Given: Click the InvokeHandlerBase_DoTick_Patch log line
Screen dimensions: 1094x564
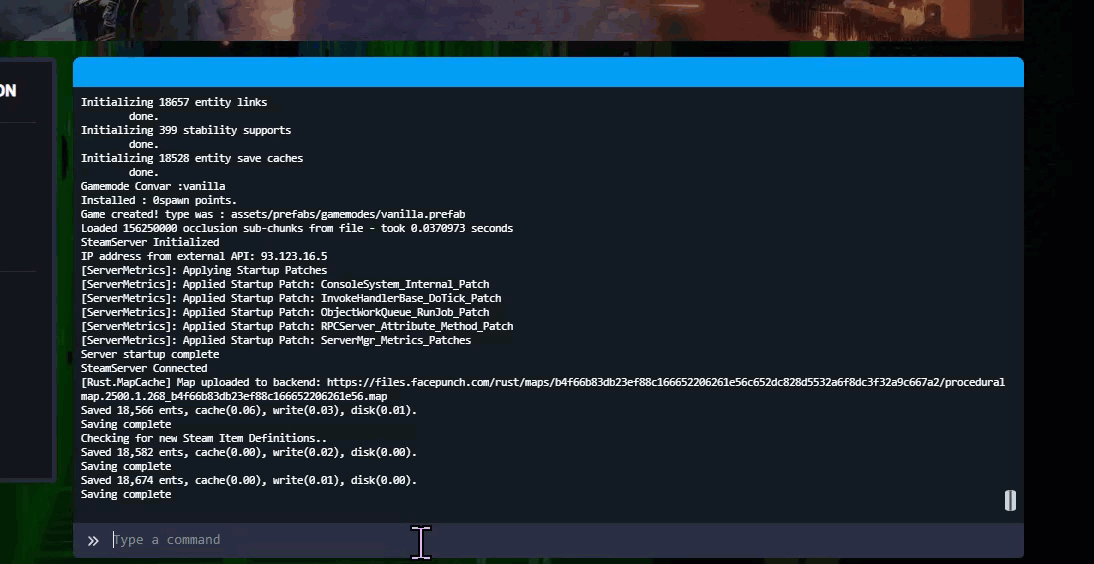Looking at the screenshot, I should click(291, 298).
